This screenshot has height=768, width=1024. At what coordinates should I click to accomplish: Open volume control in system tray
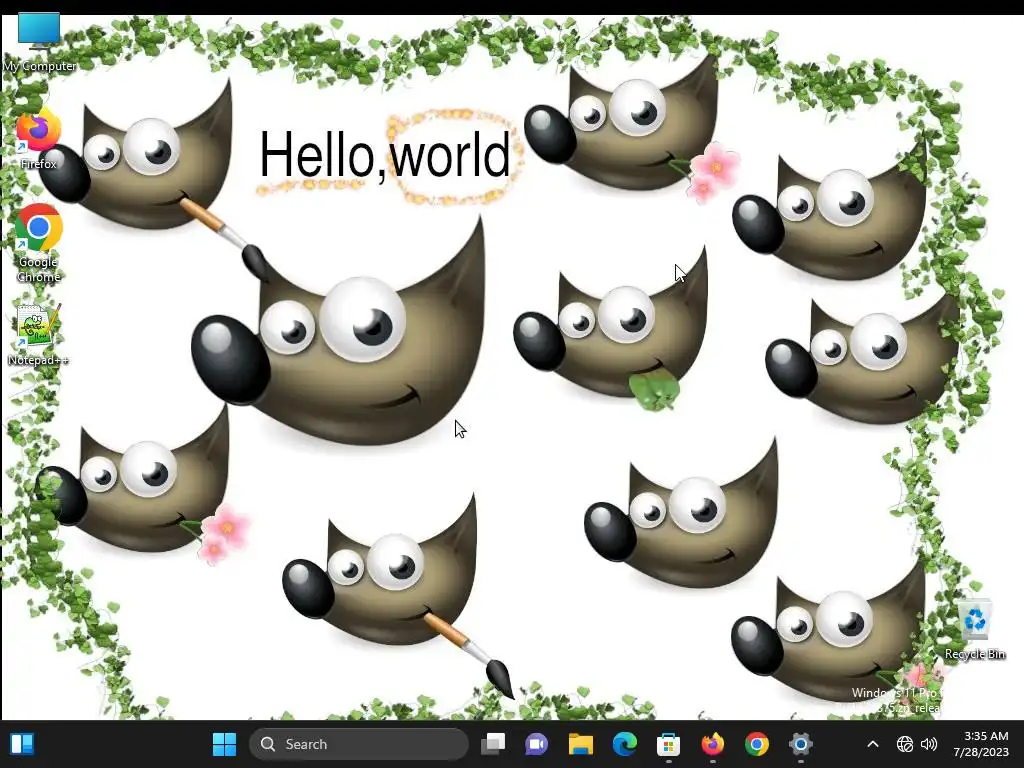pos(929,744)
